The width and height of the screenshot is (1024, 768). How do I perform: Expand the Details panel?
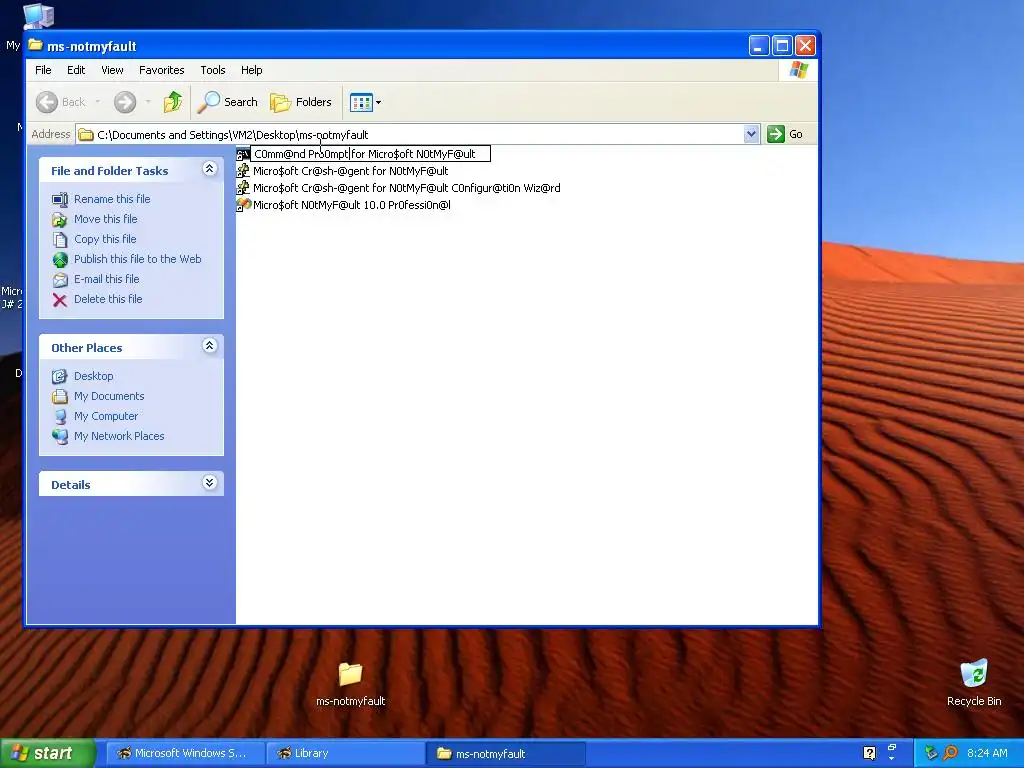coord(209,483)
